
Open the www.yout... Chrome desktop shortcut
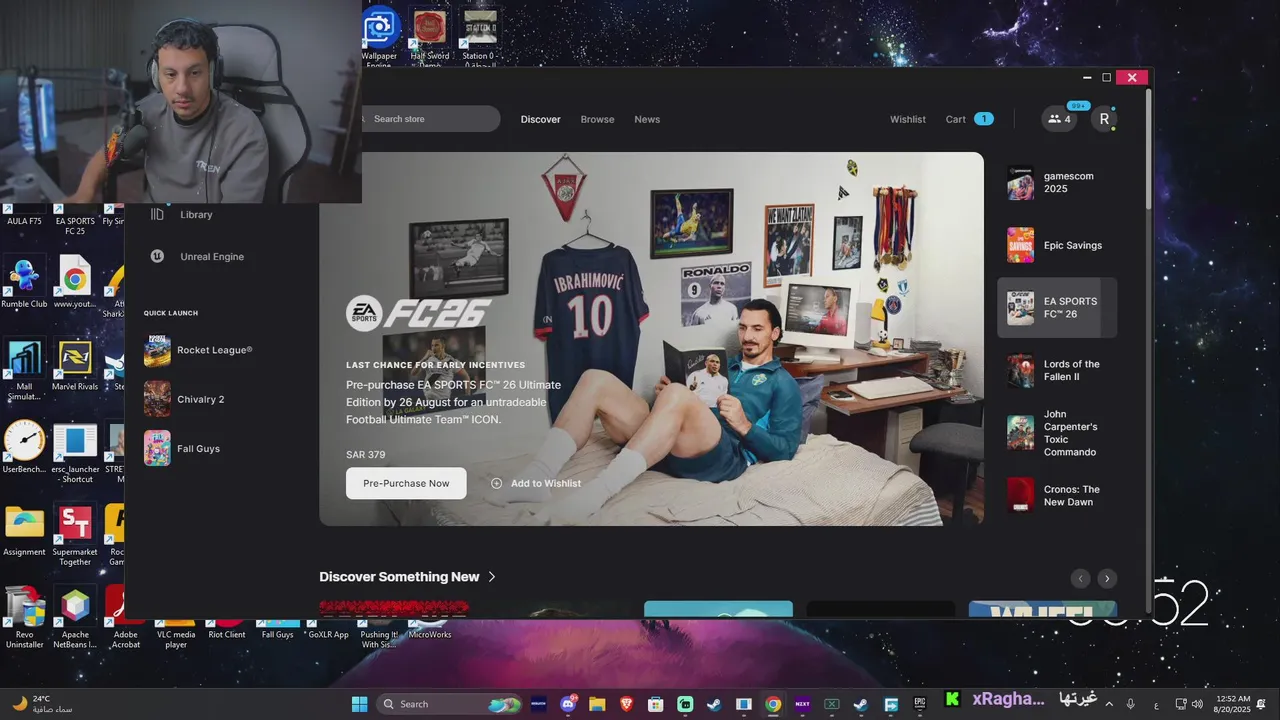74,282
